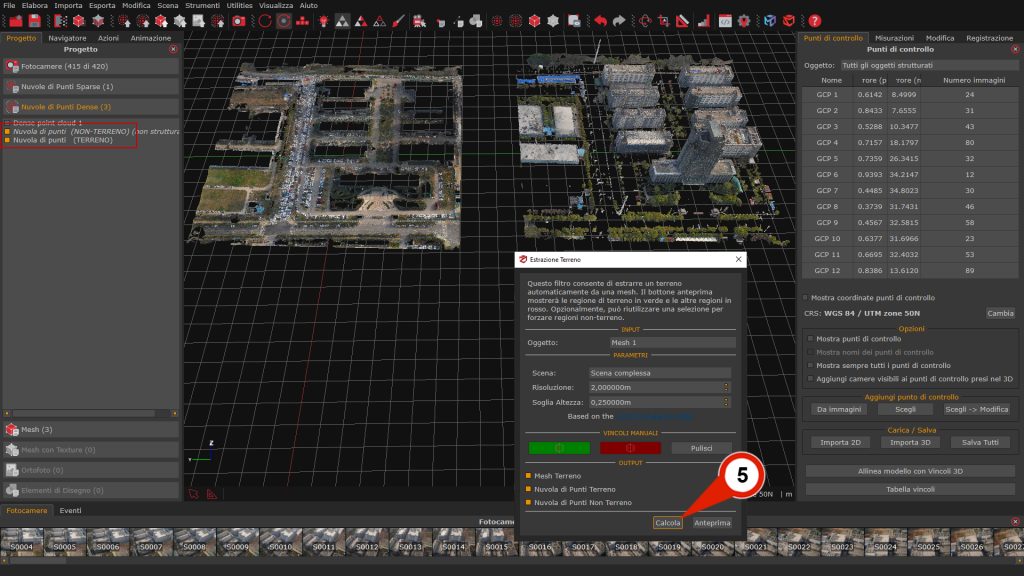Expand the Mesh (3) section
This screenshot has width=1024, height=576.
point(91,429)
